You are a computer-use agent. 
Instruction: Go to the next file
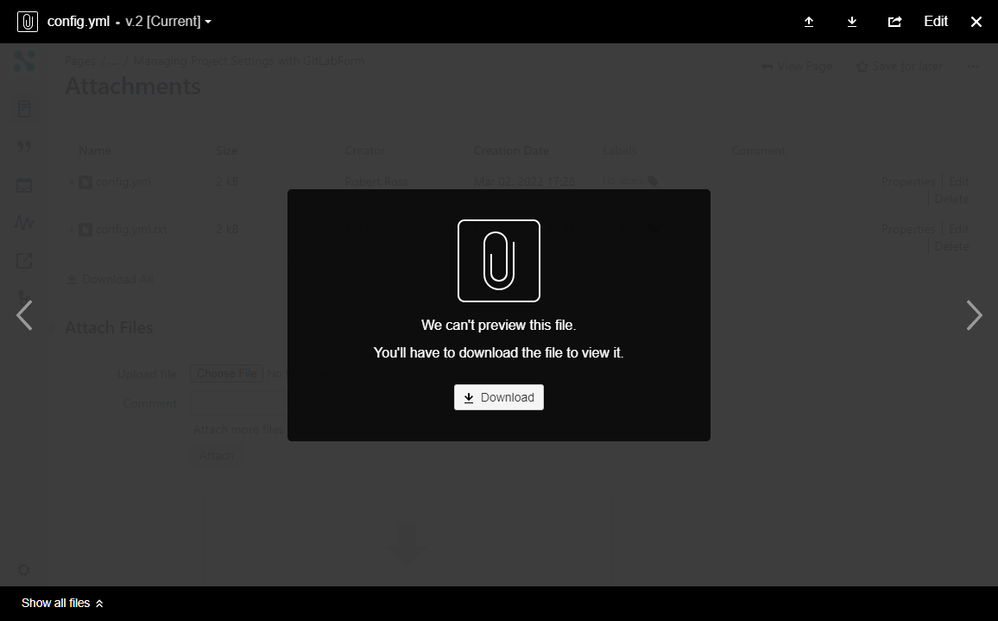(x=974, y=315)
